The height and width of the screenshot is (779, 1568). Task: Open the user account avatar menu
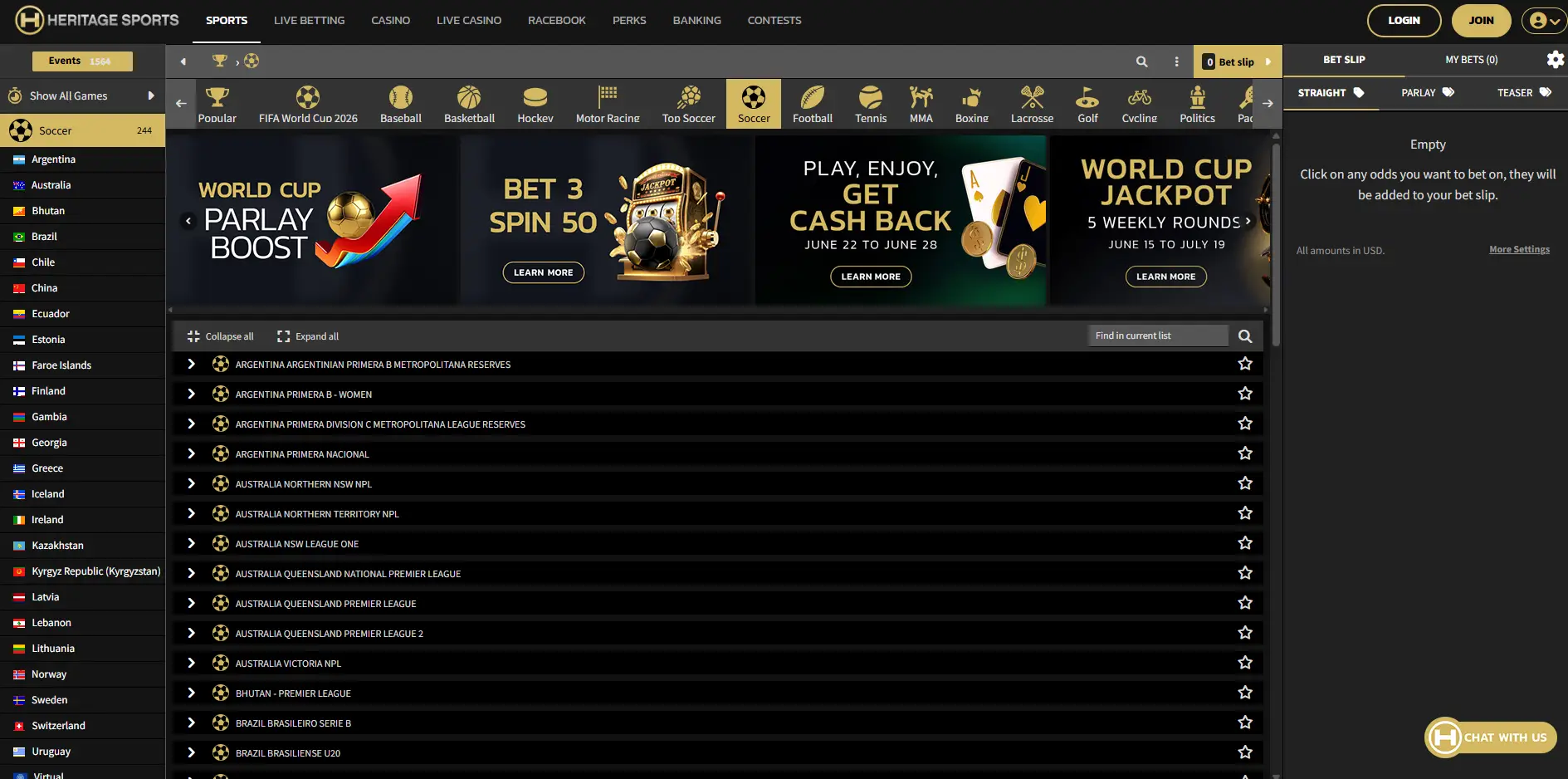coord(1544,21)
